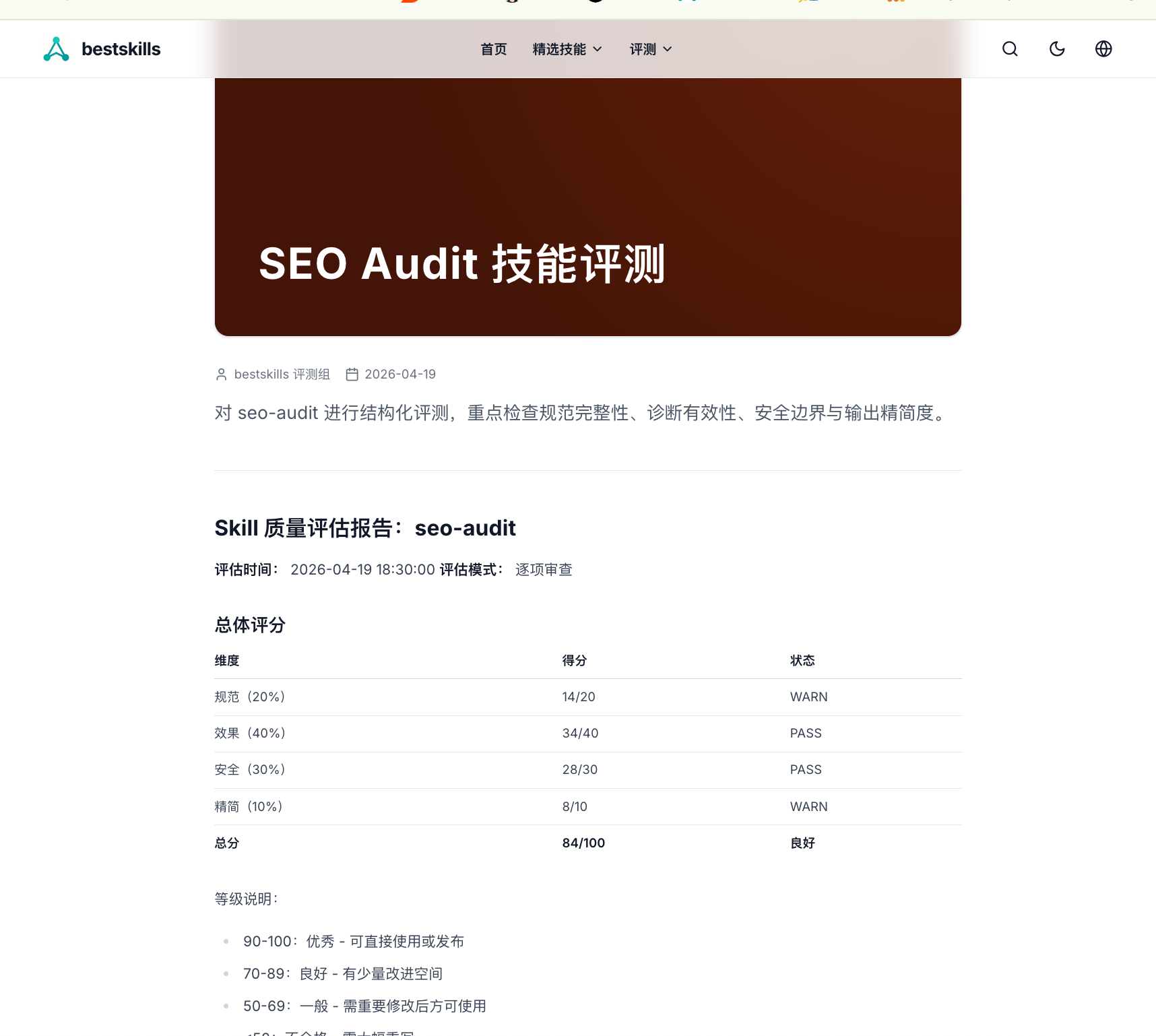Select the 效果（40%）row cell
This screenshot has width=1156, height=1036.
(251, 734)
